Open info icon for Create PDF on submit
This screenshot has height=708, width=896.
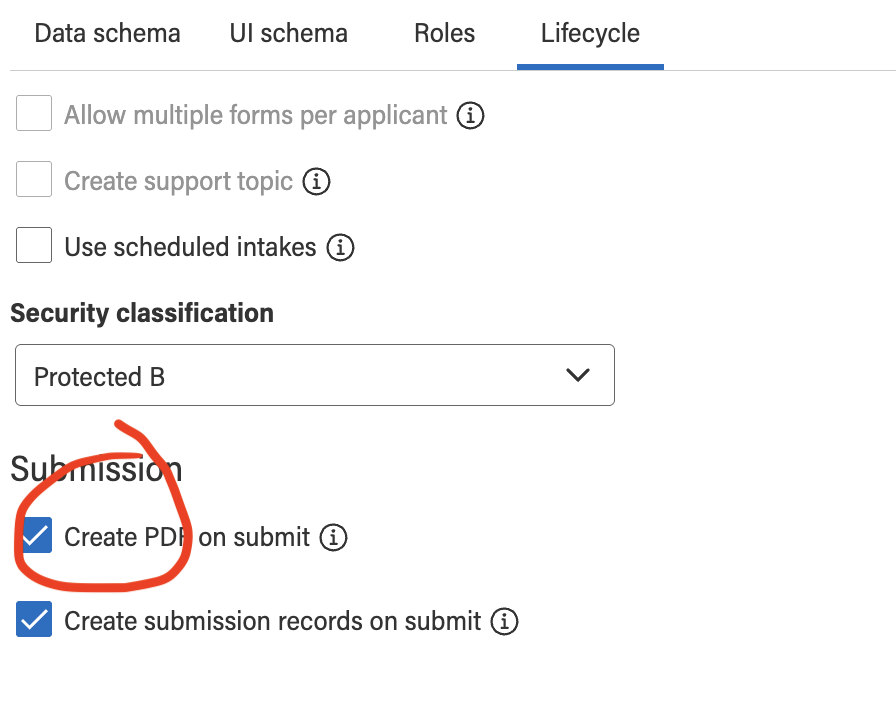coord(333,538)
